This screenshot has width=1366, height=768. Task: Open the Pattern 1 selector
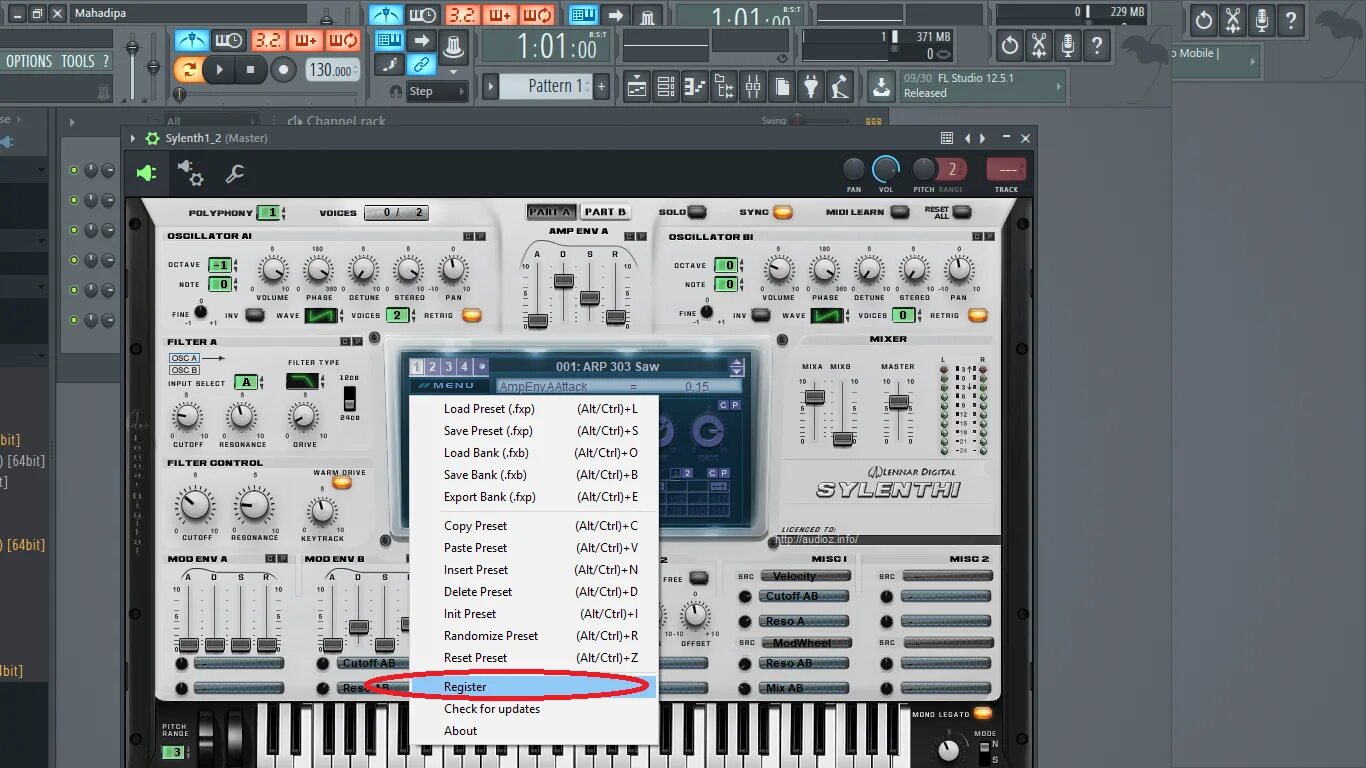coord(548,87)
